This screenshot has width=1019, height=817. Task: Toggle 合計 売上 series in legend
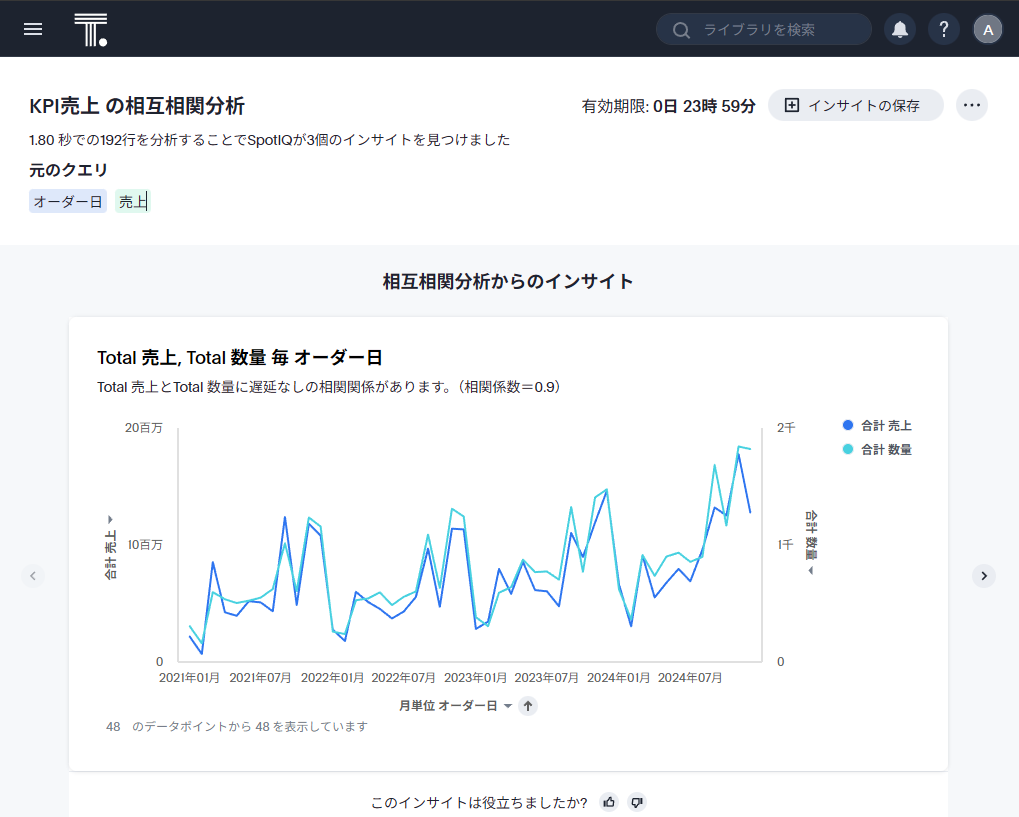click(x=877, y=426)
